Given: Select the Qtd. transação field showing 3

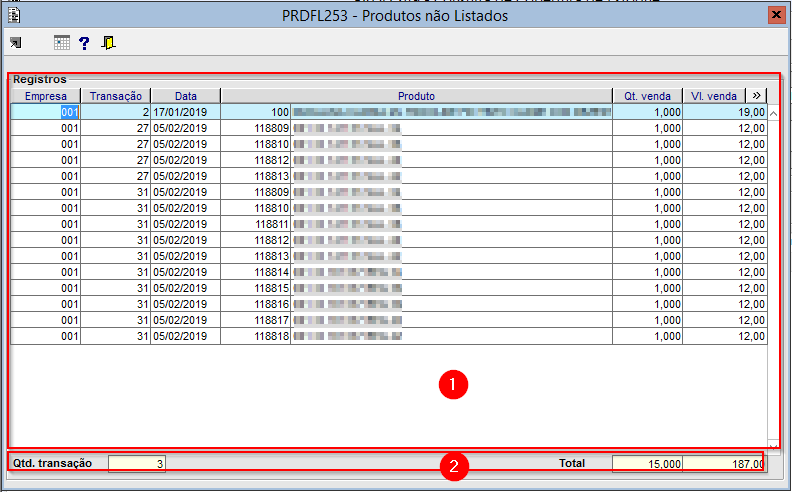Looking at the screenshot, I should point(136,464).
